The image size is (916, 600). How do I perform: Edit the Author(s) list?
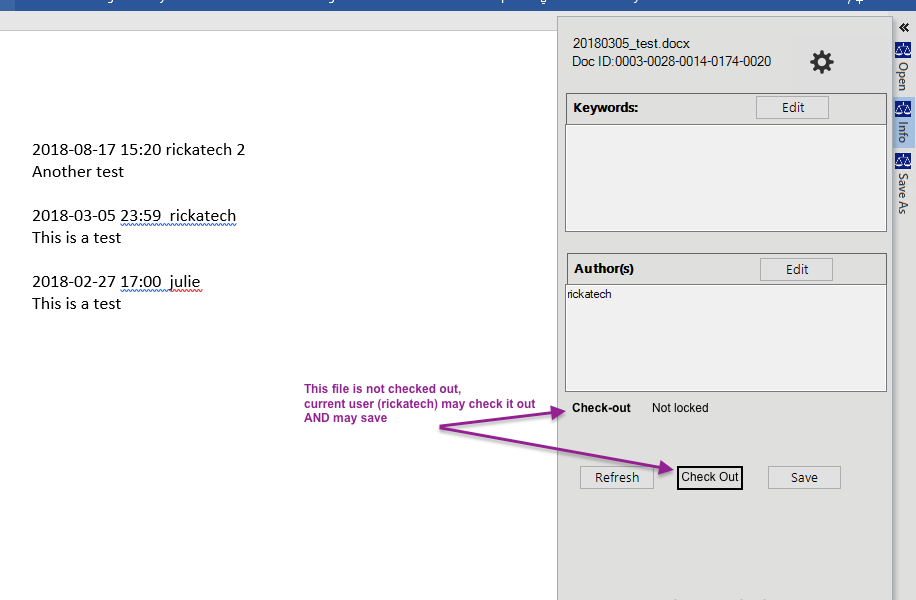pos(796,269)
